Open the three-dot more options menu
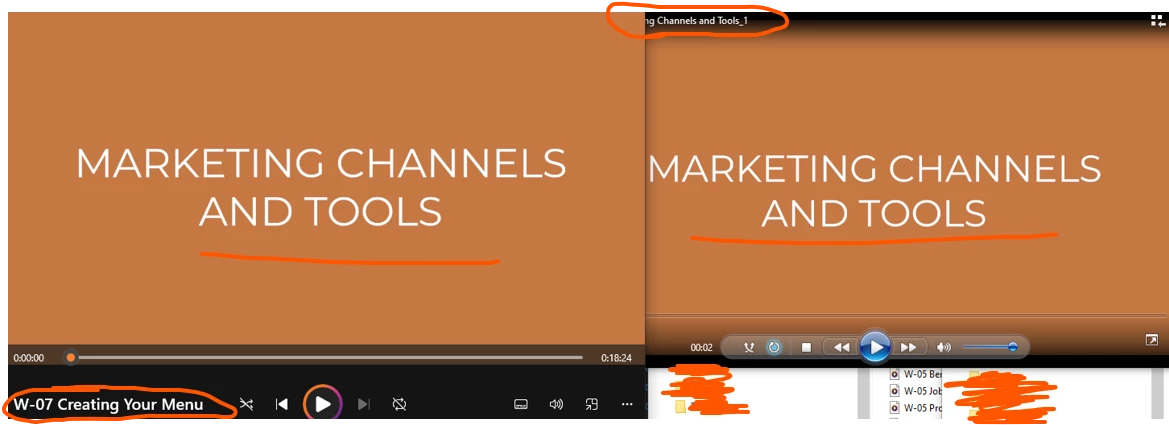Image resolution: width=1169 pixels, height=425 pixels. pyautogui.click(x=627, y=404)
